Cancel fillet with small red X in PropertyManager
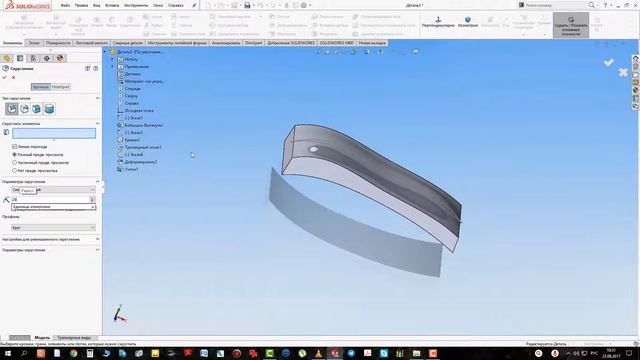 pyautogui.click(x=13, y=77)
